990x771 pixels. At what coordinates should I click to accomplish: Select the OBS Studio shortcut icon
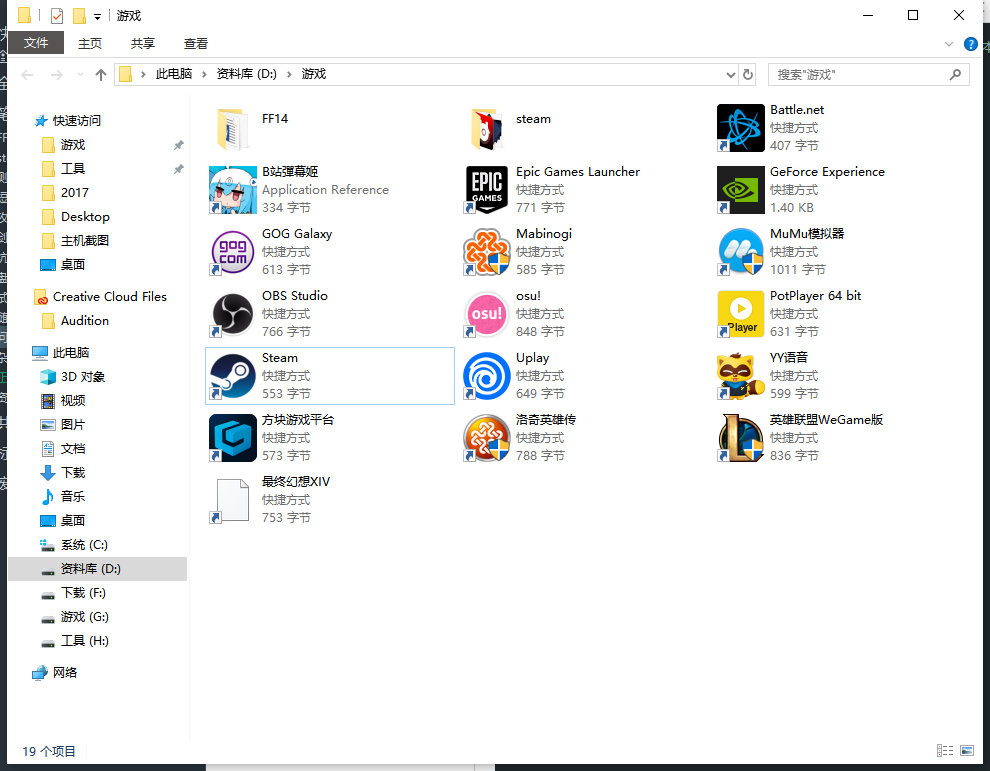pyautogui.click(x=232, y=314)
